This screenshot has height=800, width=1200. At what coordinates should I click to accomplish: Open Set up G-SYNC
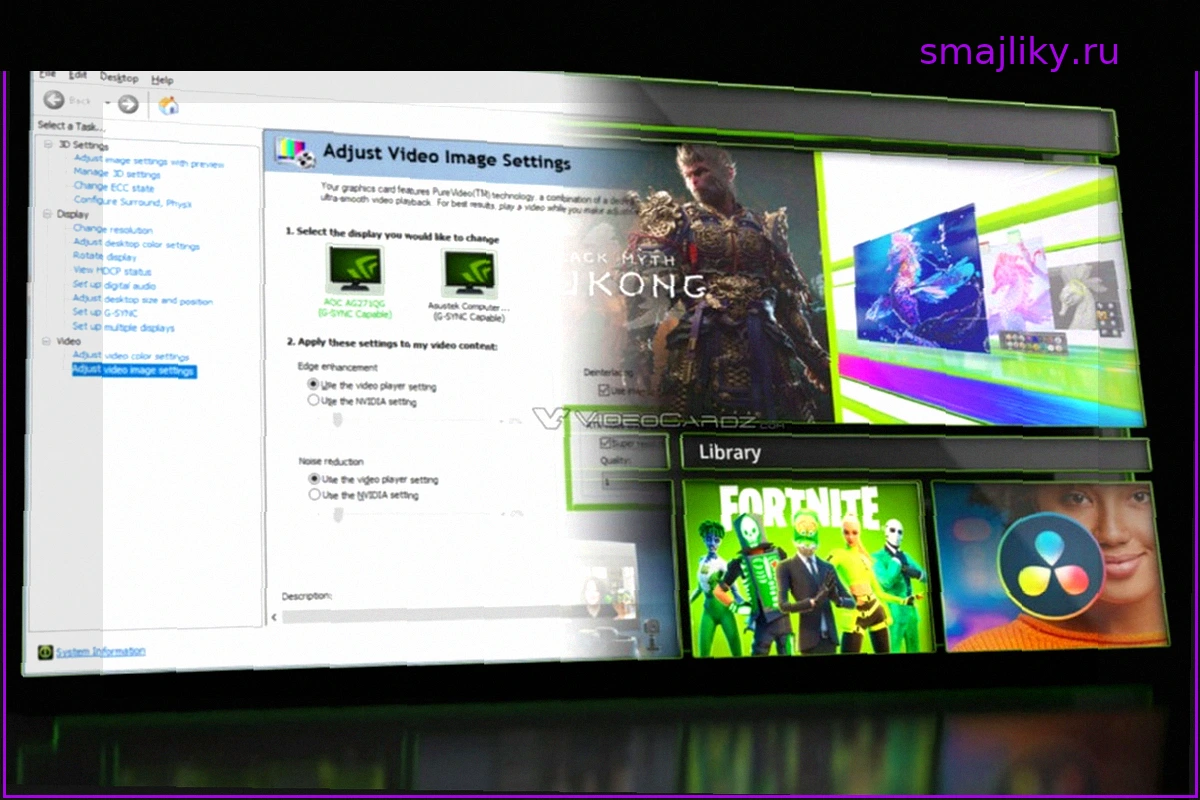[105, 313]
